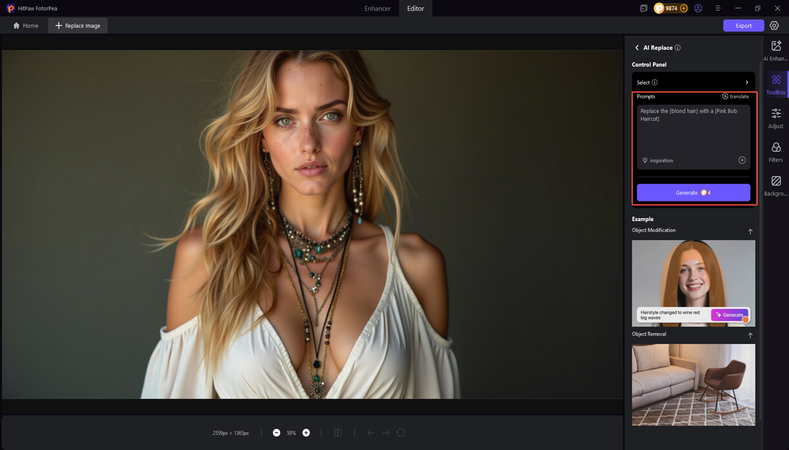Open the hamburger menu in title bar
The height and width of the screenshot is (450, 789).
[x=718, y=9]
